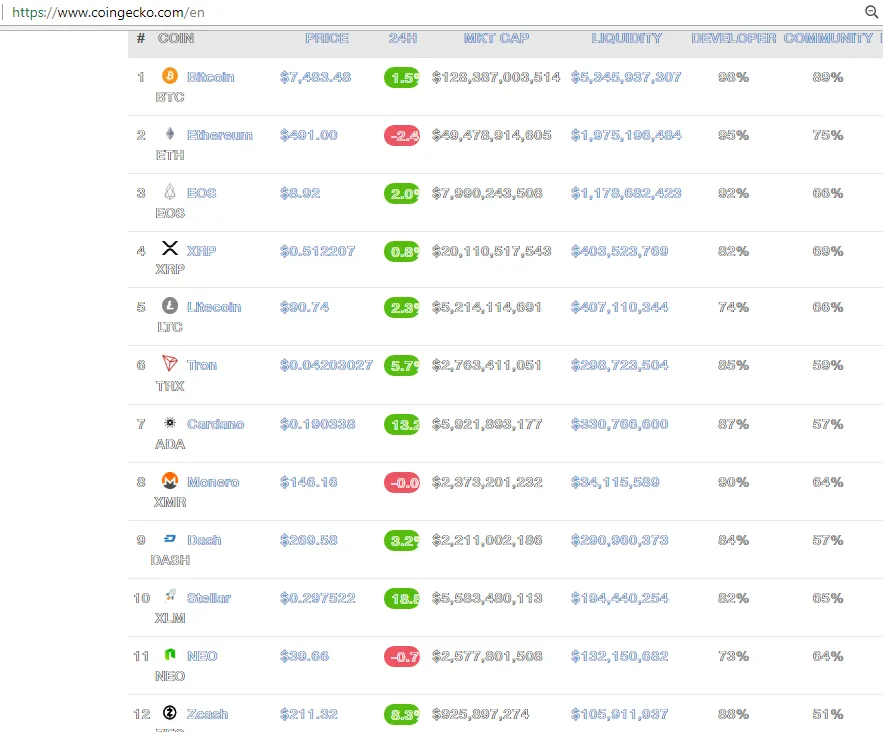Click the Stellar rocket logo
The width and height of the screenshot is (883, 732).
click(170, 596)
